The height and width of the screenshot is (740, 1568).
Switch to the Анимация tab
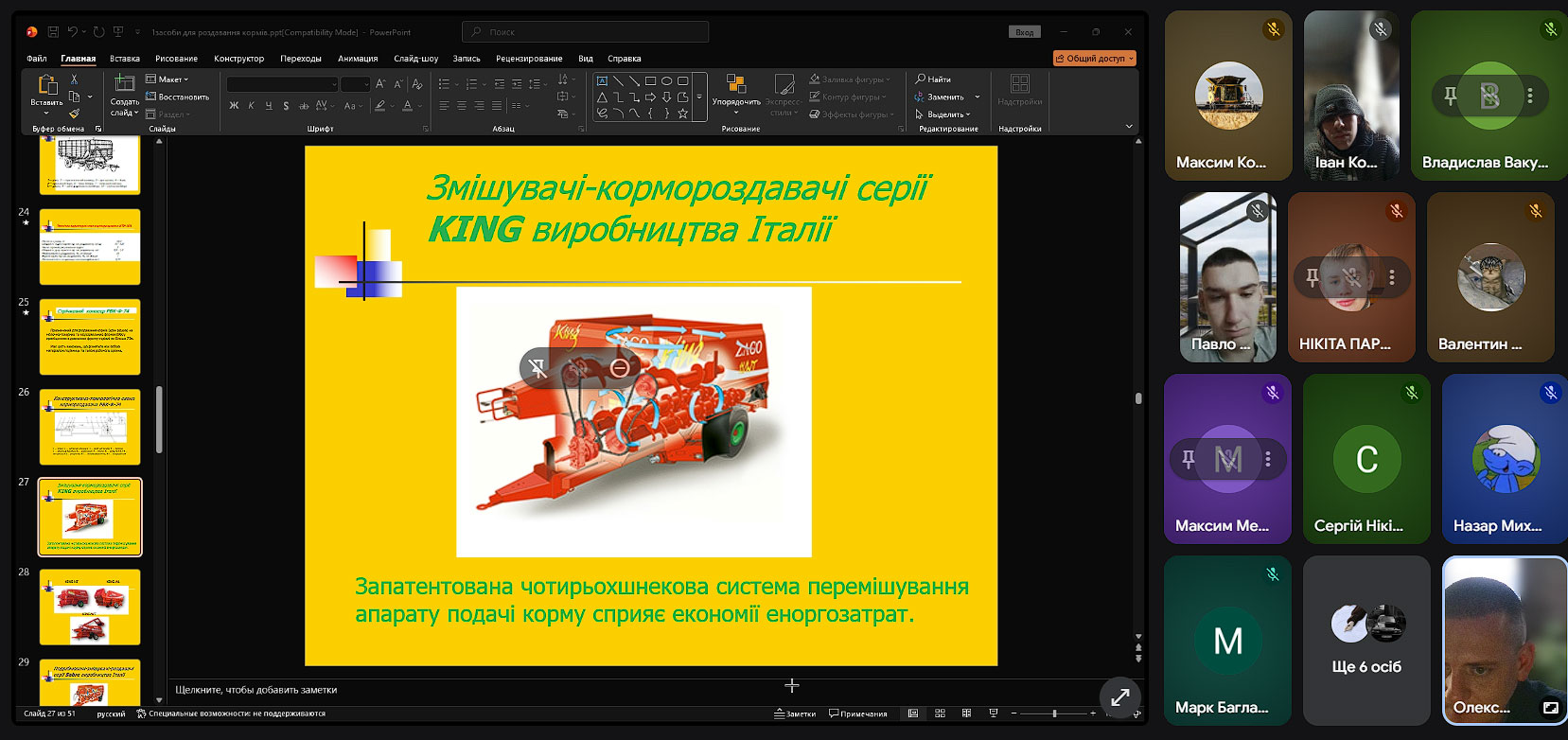(x=358, y=59)
